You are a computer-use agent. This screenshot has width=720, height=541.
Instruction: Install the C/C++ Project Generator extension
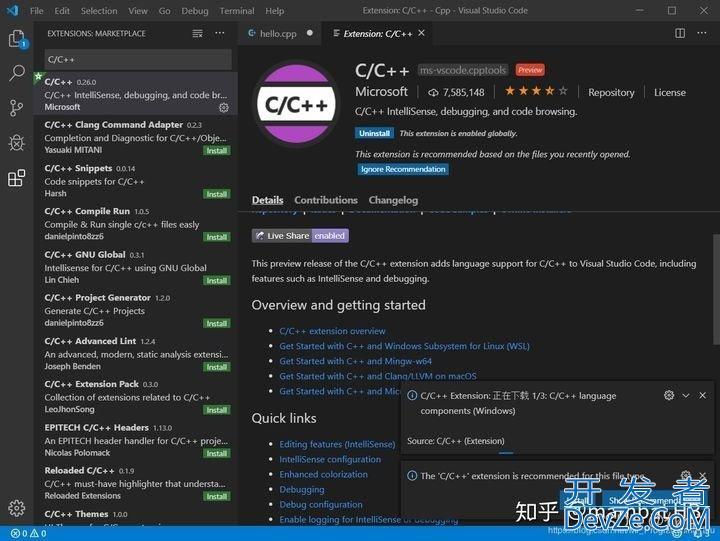[x=217, y=323]
